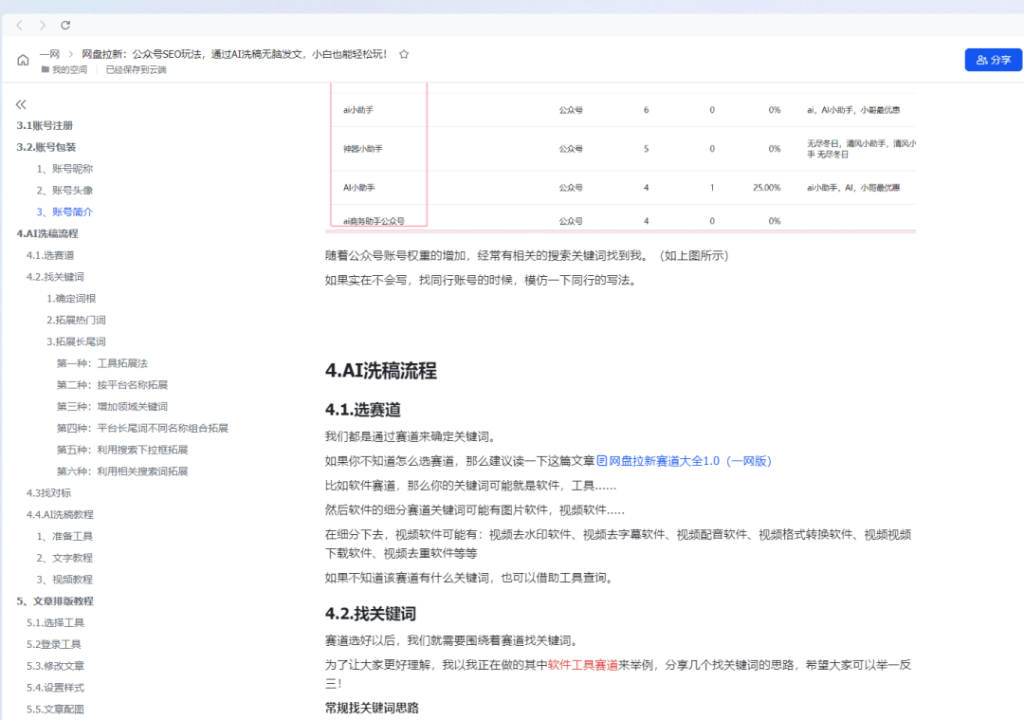Navigate to 4.2.找关键词 outline entry
This screenshot has height=720, width=1024.
55,277
